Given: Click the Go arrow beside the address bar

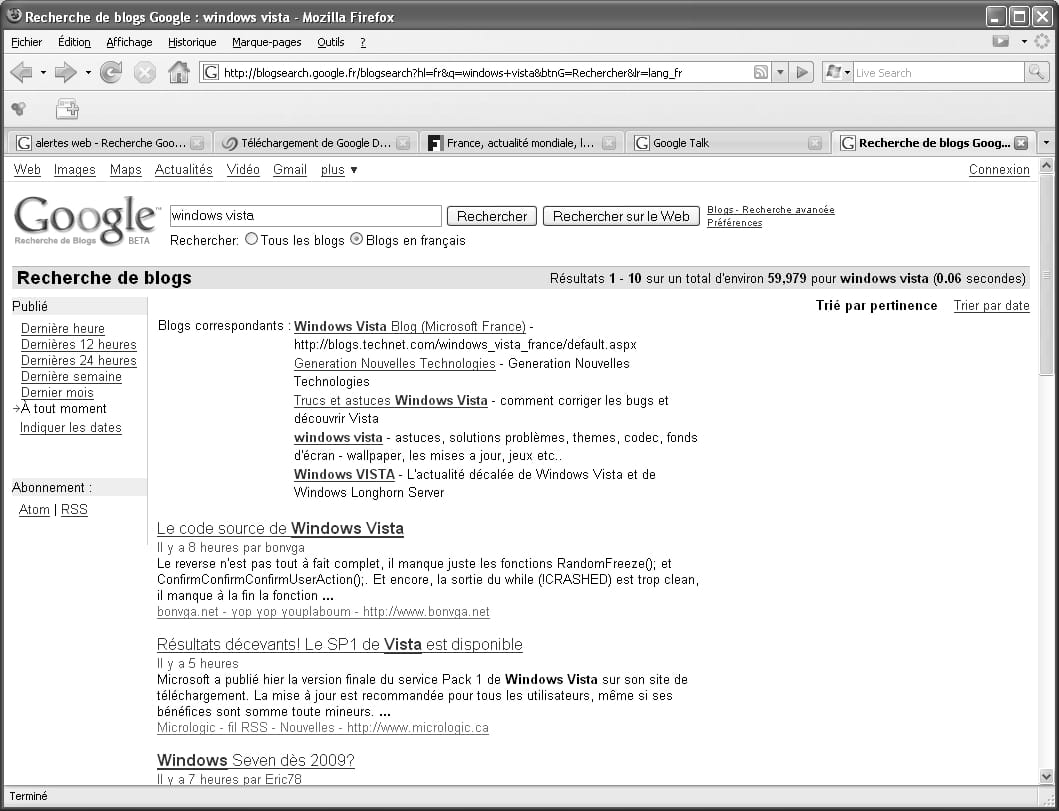Looking at the screenshot, I should [x=802, y=72].
